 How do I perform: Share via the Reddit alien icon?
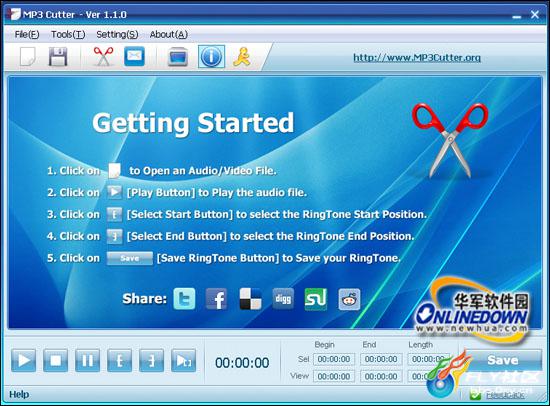(x=349, y=299)
